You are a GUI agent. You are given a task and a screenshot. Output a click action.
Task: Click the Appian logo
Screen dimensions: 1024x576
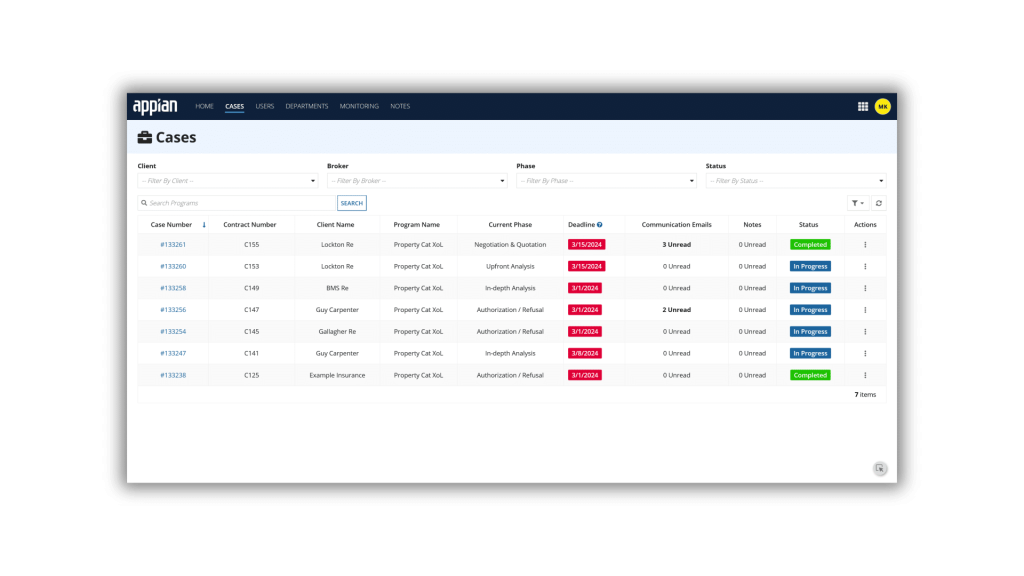tap(154, 105)
